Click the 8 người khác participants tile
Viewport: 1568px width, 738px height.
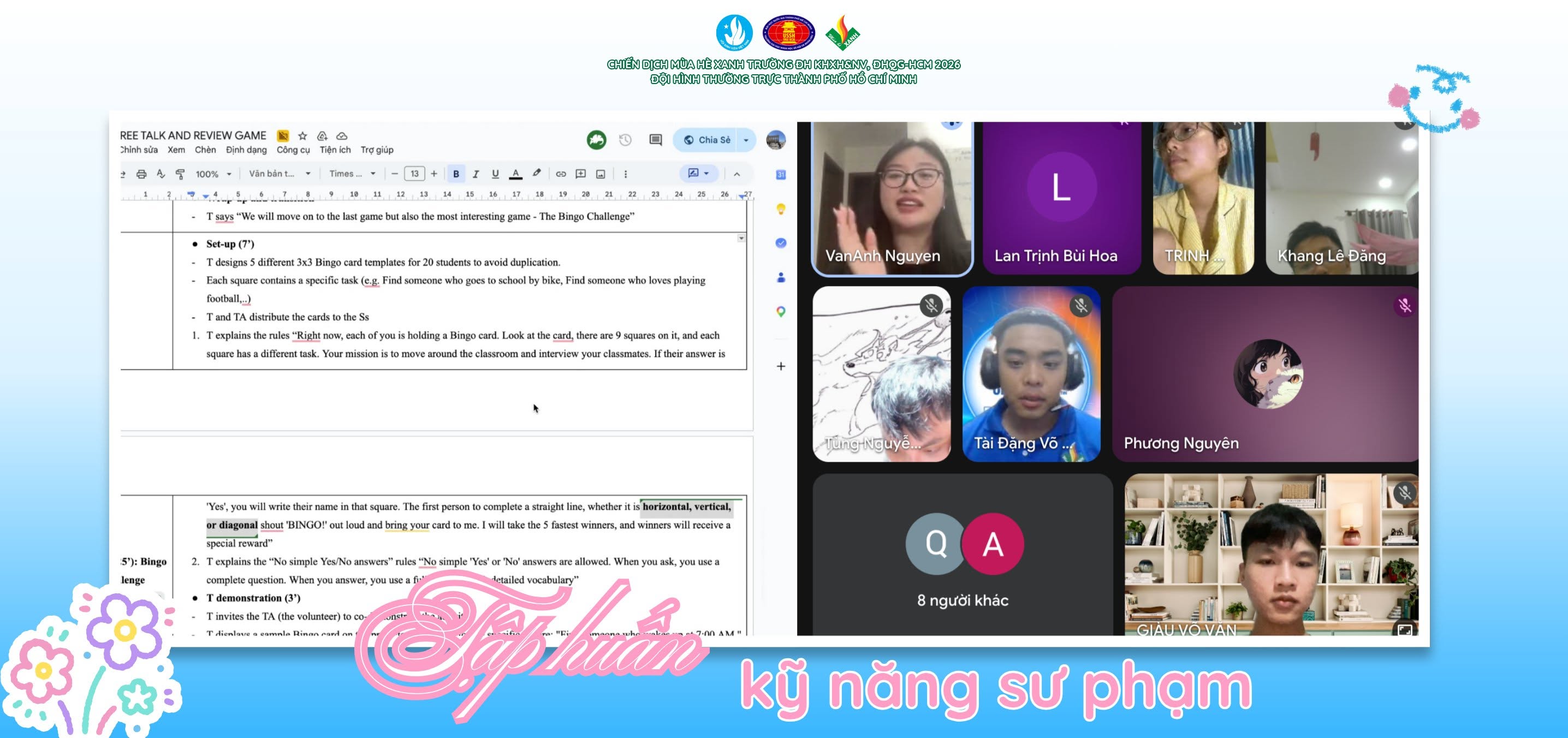point(963,554)
